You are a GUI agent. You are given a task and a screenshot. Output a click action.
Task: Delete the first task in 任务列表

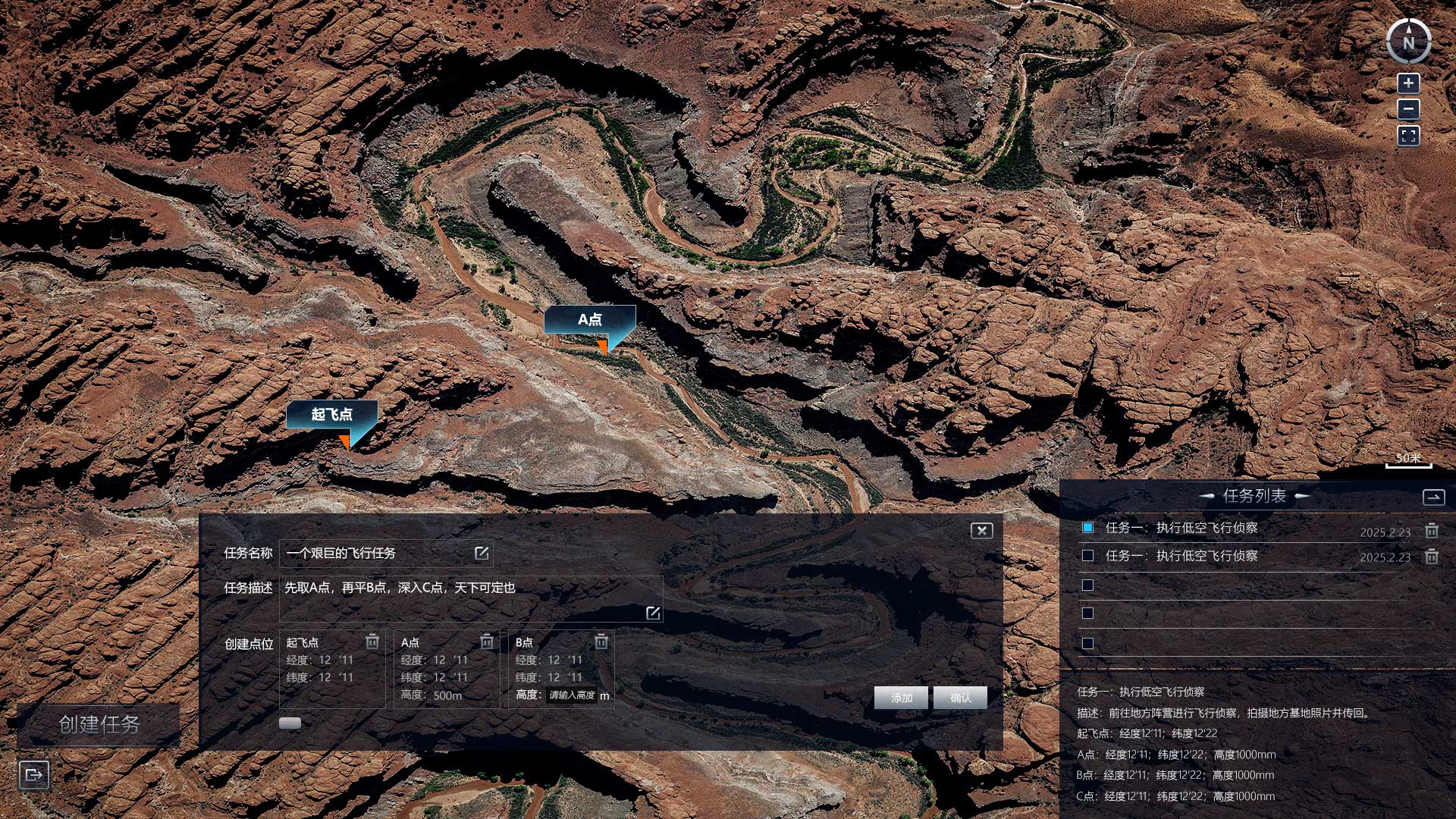click(1431, 530)
